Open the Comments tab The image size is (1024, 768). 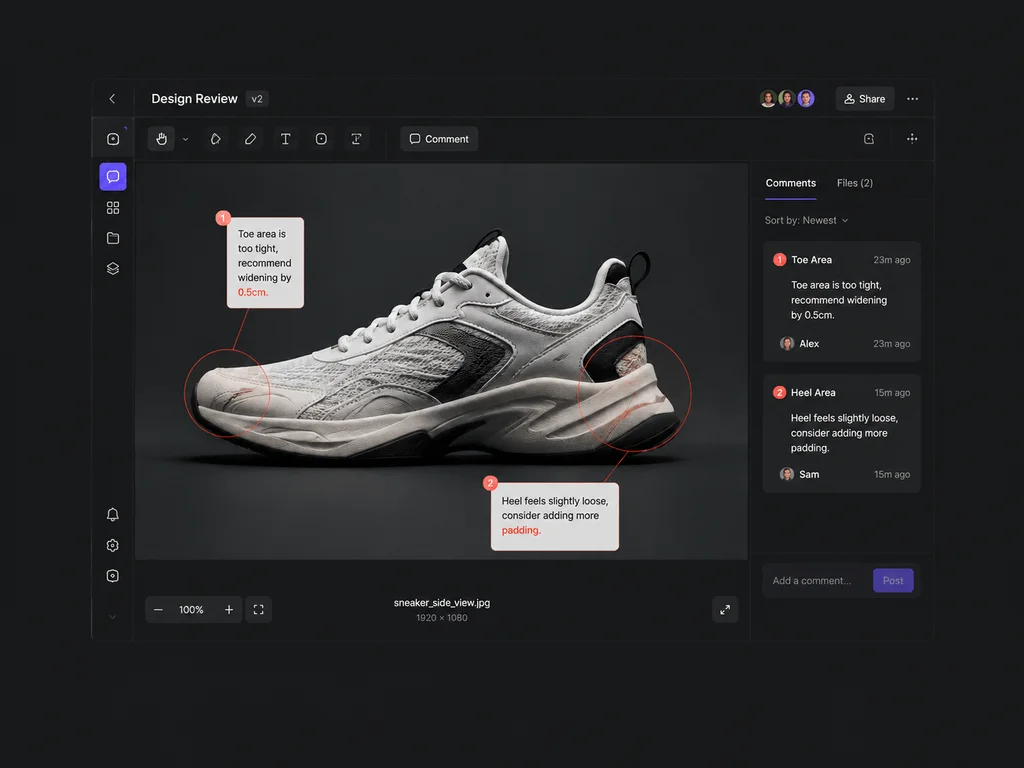point(790,183)
